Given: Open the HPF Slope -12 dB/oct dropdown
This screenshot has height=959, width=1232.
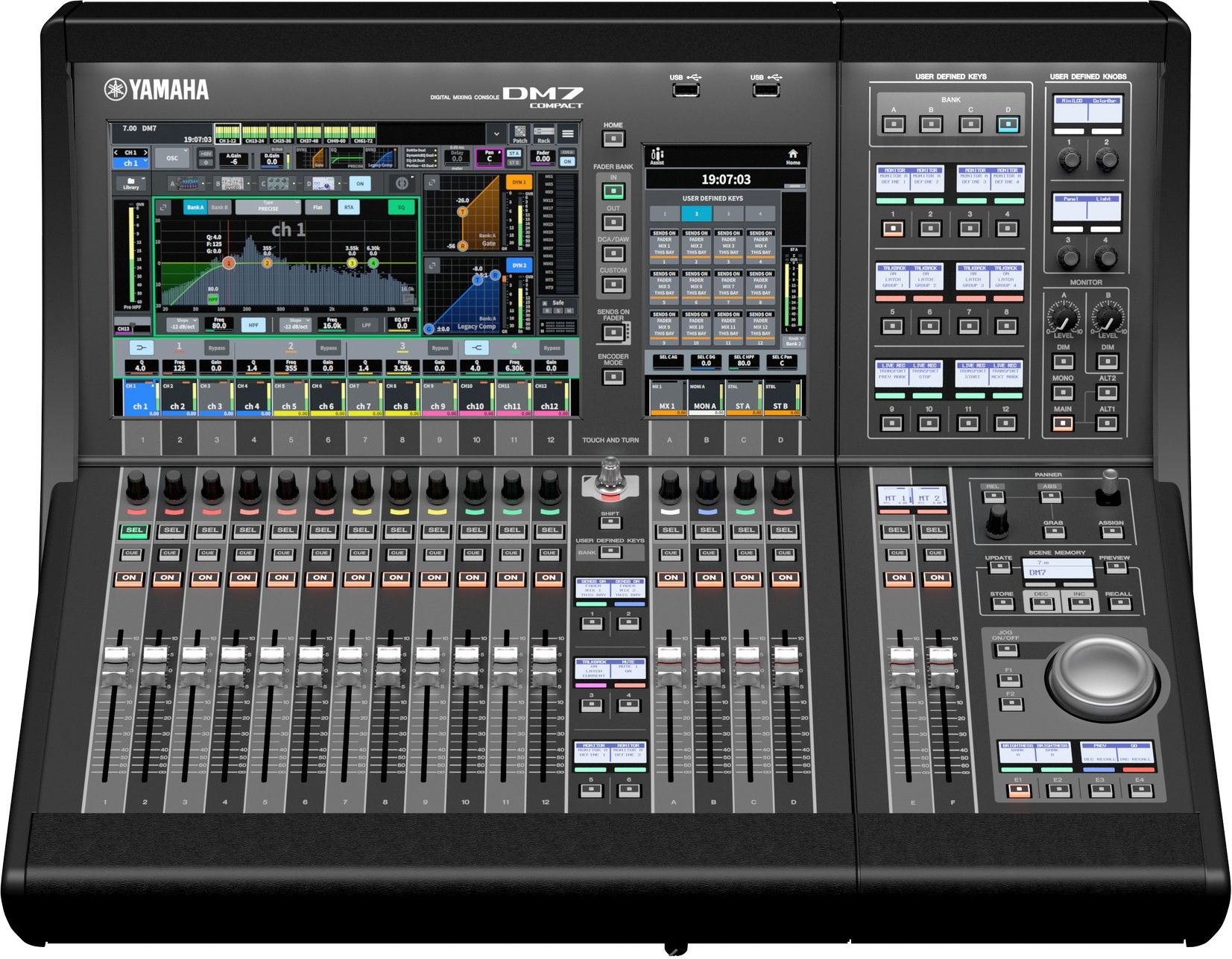Looking at the screenshot, I should [x=183, y=324].
